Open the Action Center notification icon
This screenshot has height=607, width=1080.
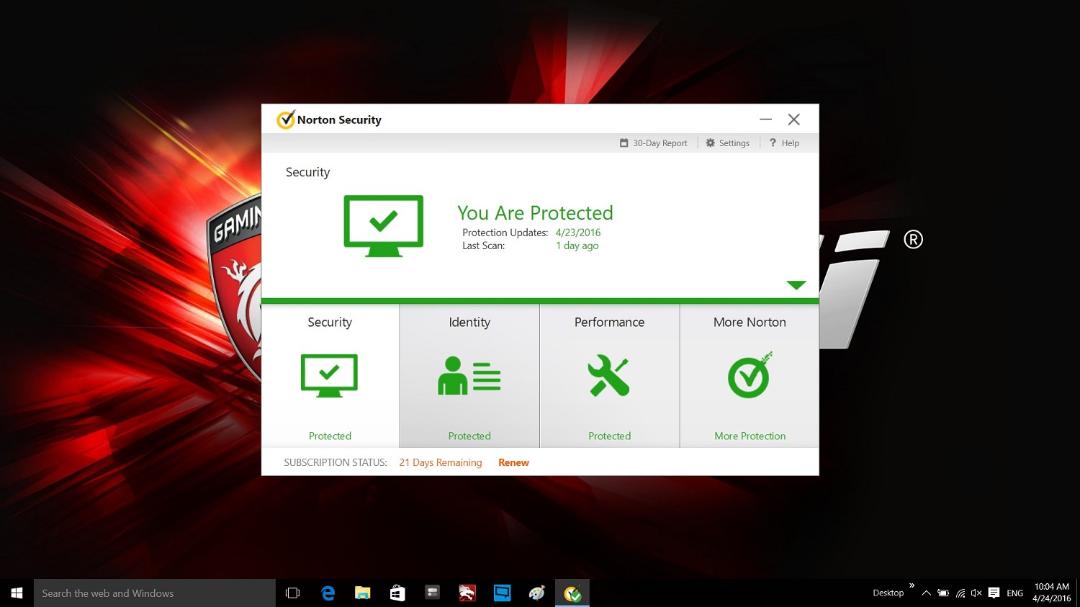click(x=993, y=593)
